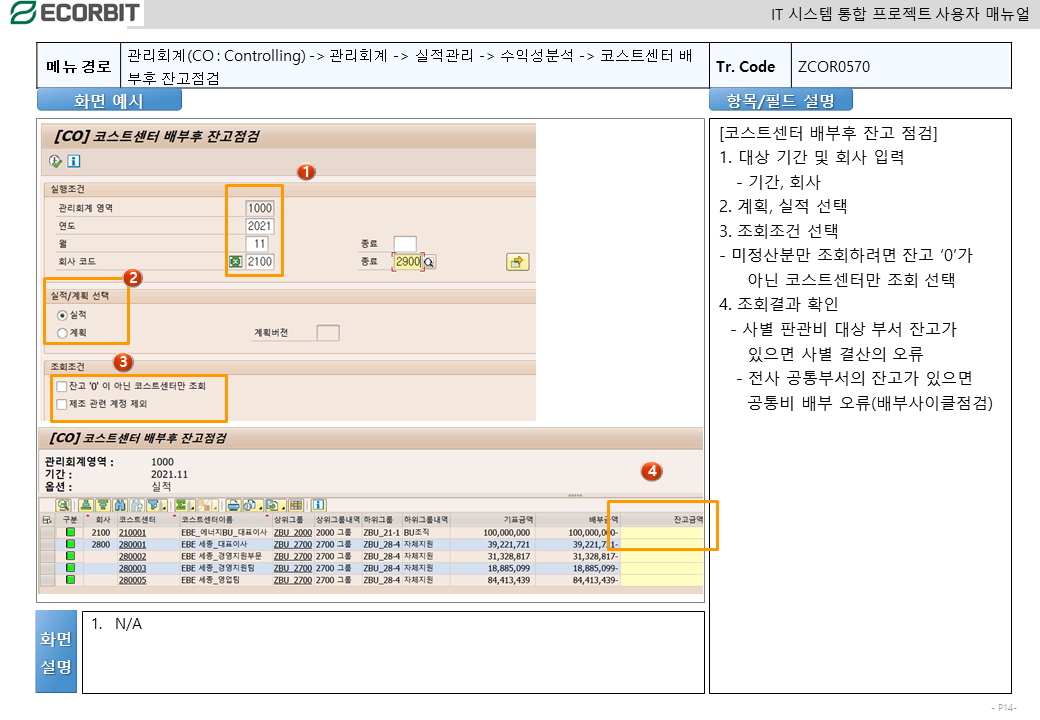The height and width of the screenshot is (720, 1040).
Task: Click the Execute clock icon
Action: (55, 161)
